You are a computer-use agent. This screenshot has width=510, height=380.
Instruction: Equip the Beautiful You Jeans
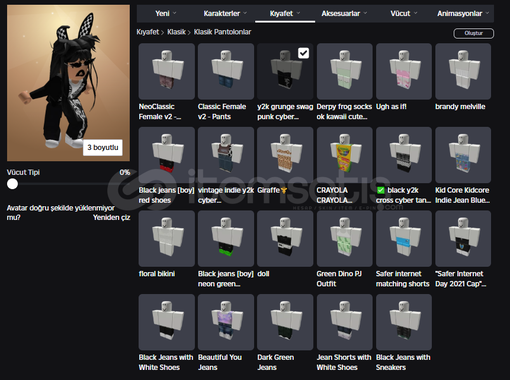click(226, 322)
